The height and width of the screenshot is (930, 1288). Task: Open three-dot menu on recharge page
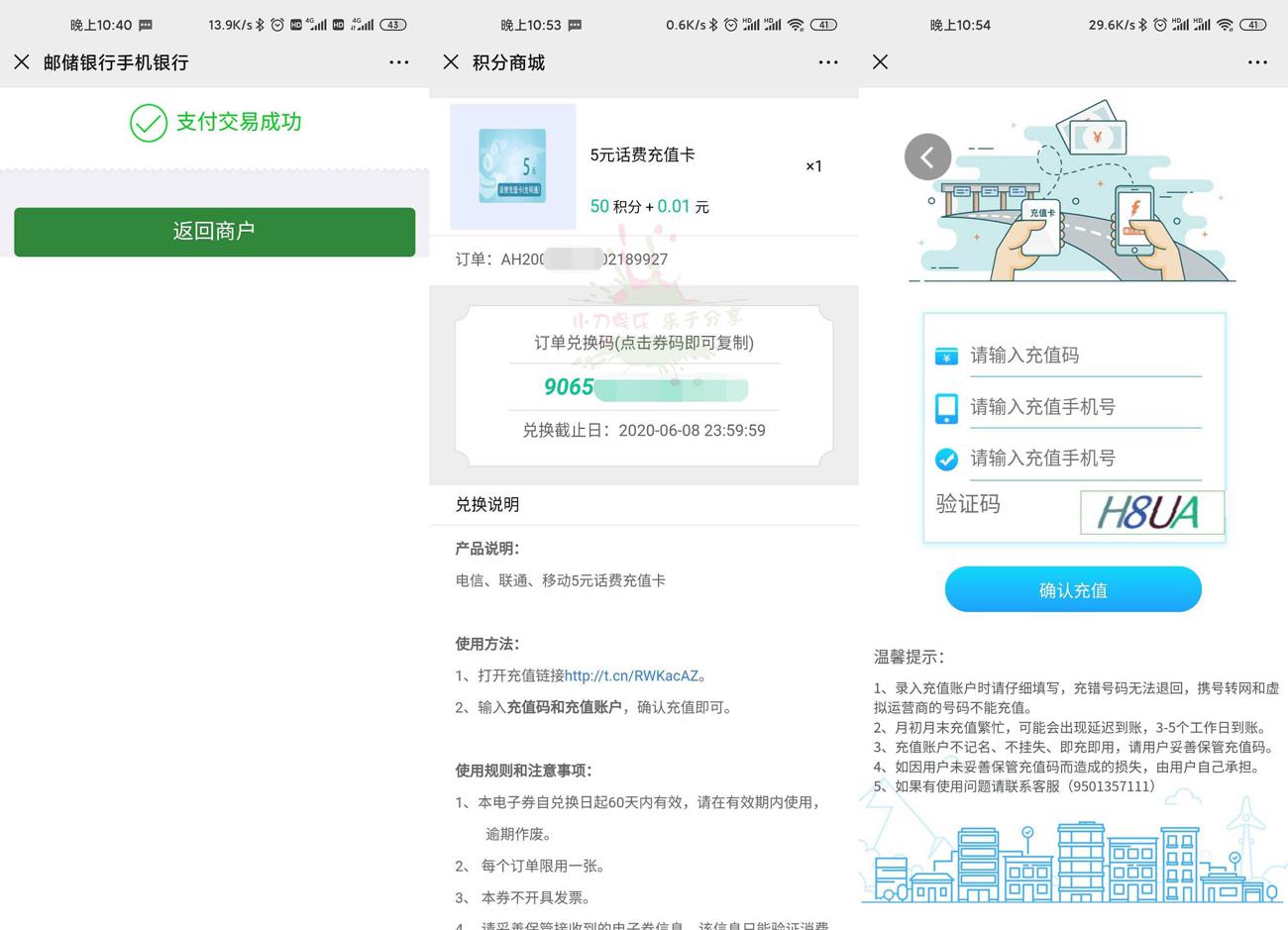1257,62
